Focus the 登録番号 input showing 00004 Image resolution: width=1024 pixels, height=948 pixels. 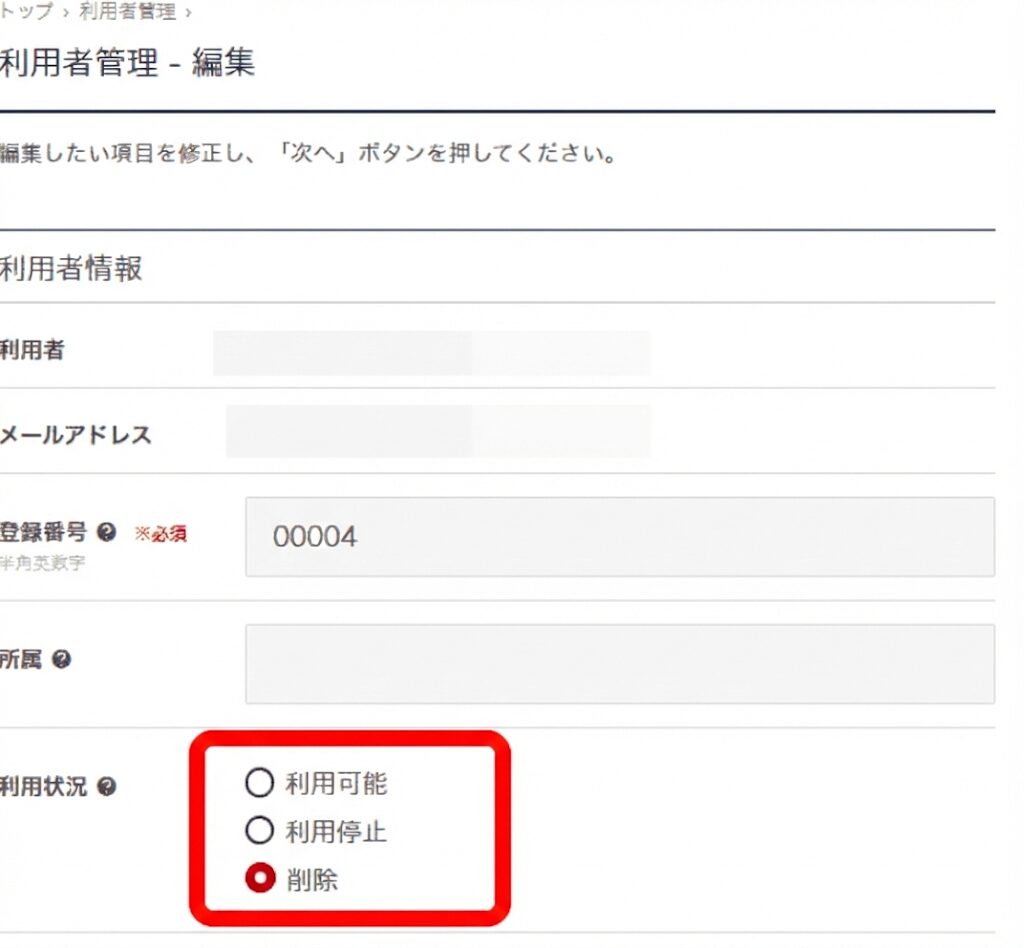(x=620, y=537)
